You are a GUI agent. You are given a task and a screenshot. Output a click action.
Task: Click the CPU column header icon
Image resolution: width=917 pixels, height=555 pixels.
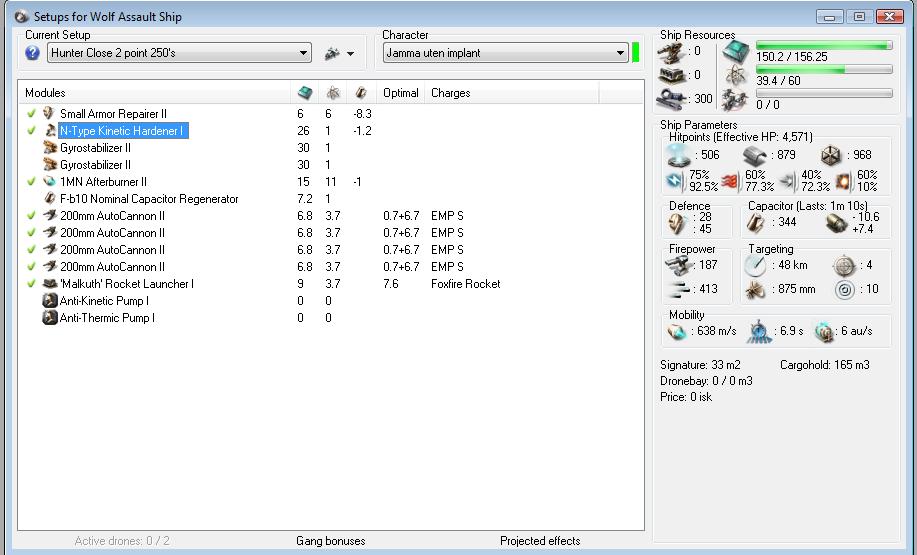pos(305,92)
